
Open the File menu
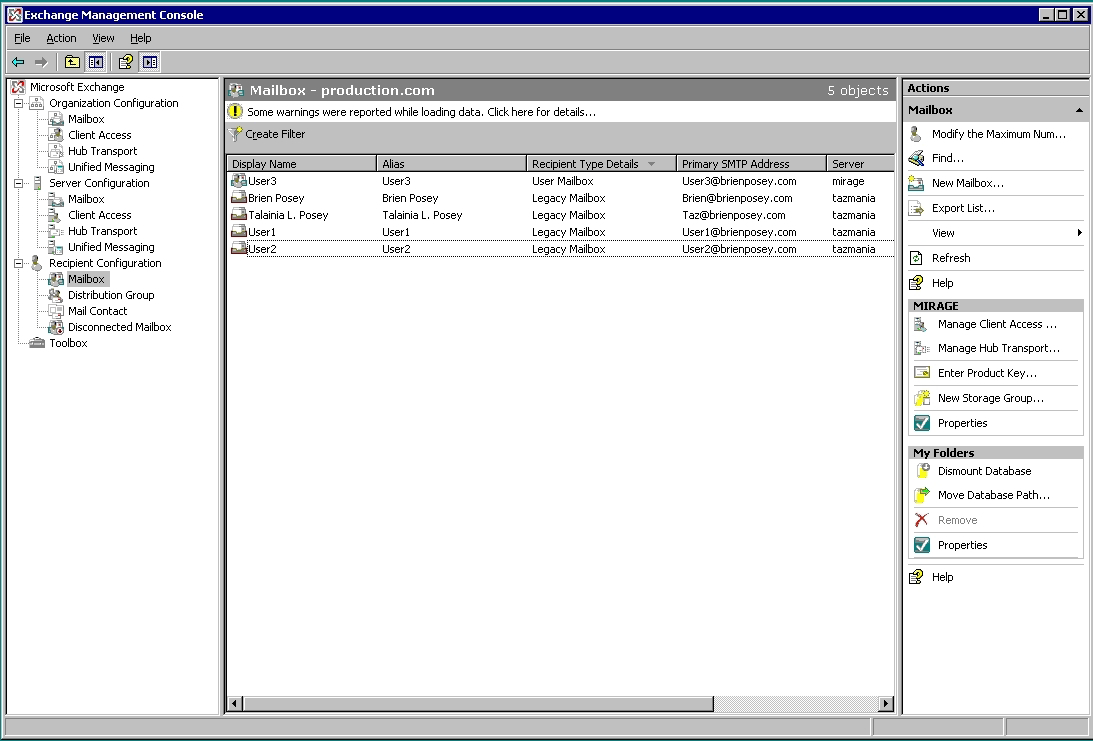[22, 38]
